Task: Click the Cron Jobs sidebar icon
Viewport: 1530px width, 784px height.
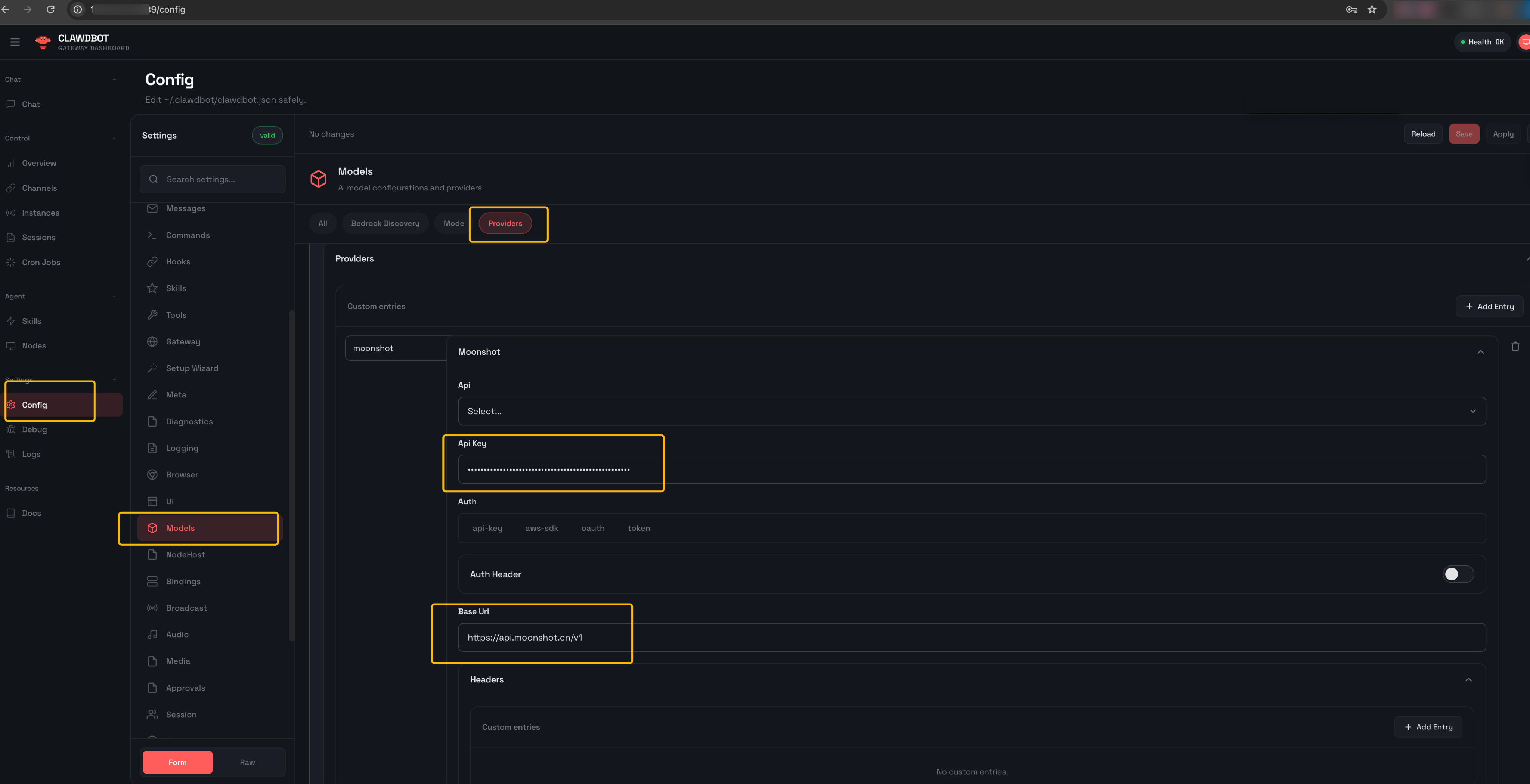Action: 11,262
